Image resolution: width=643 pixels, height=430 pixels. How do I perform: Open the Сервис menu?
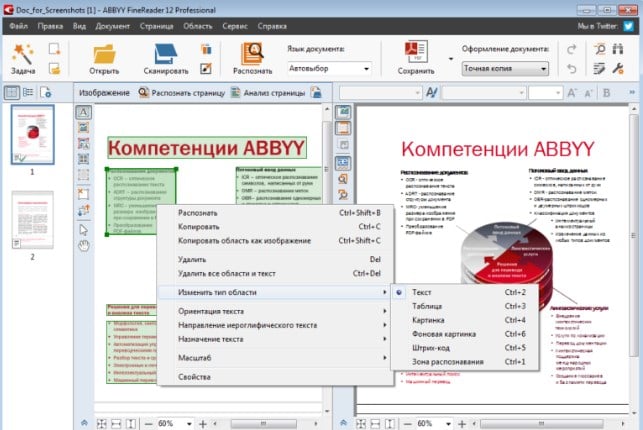pyautogui.click(x=235, y=26)
